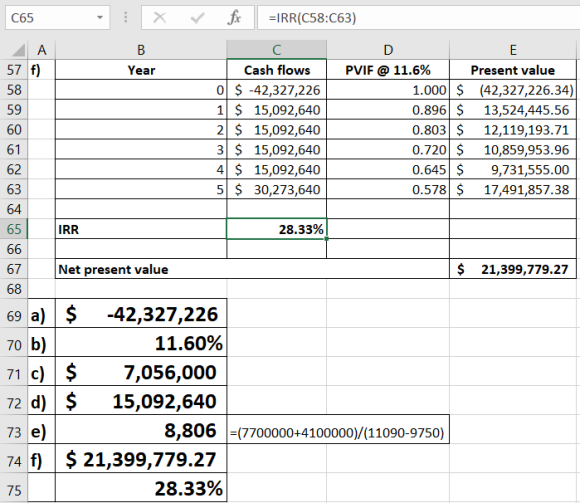Cancel formula entry with the X icon
This screenshot has width=580, height=503.
[x=160, y=17]
